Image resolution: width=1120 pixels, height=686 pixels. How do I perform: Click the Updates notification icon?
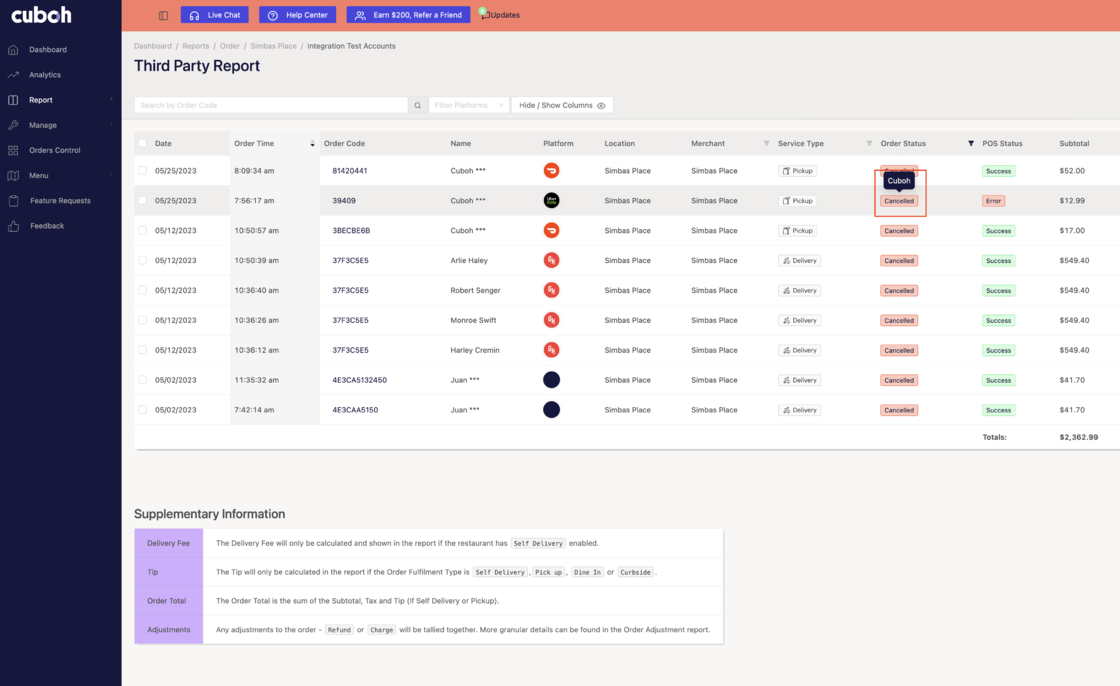click(x=485, y=14)
